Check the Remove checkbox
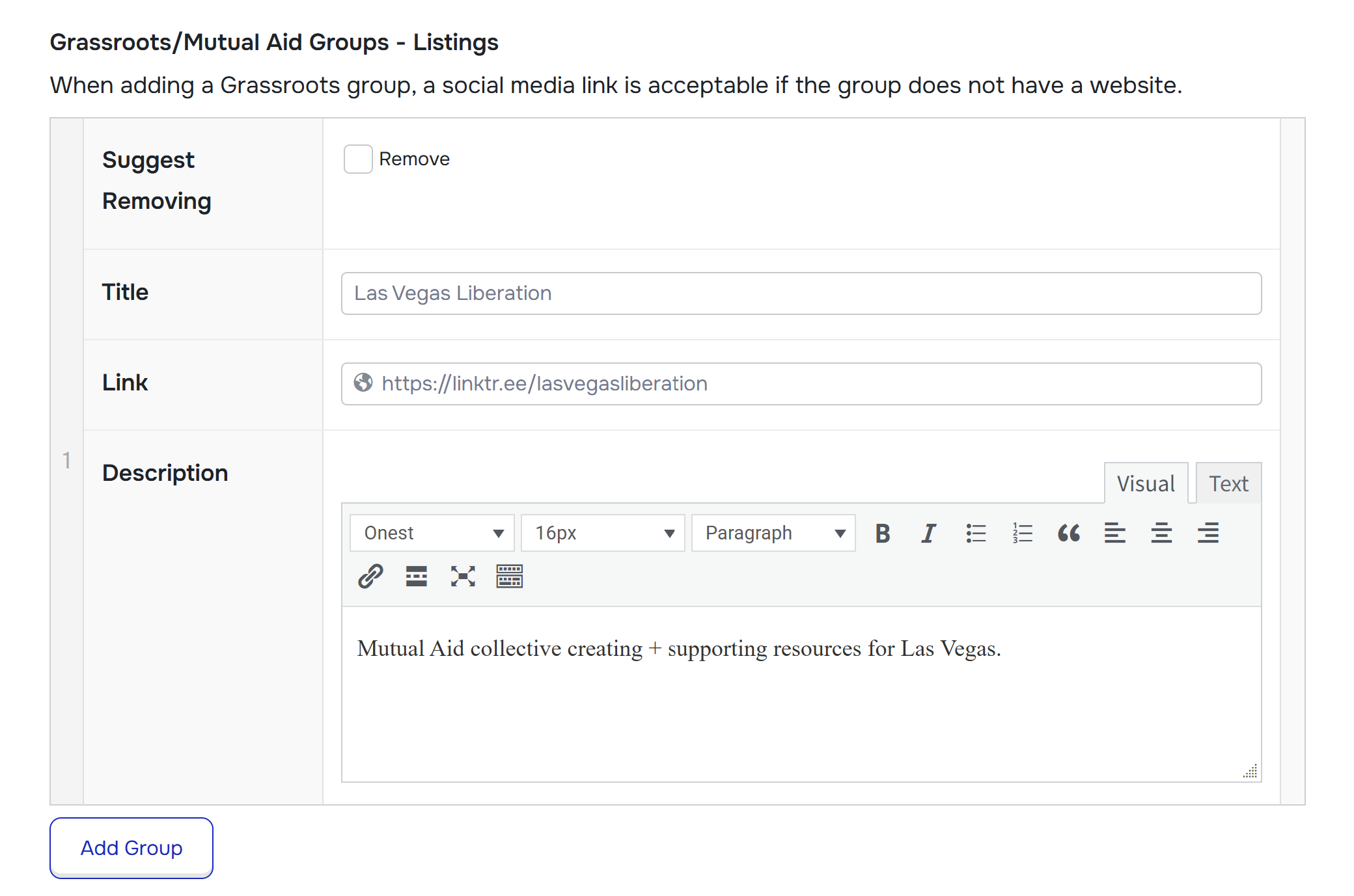The height and width of the screenshot is (896, 1354). pyautogui.click(x=358, y=159)
